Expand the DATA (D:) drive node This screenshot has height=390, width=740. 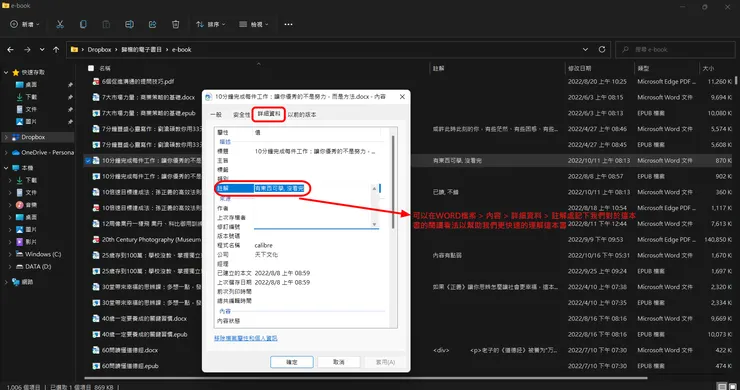pos(10,266)
